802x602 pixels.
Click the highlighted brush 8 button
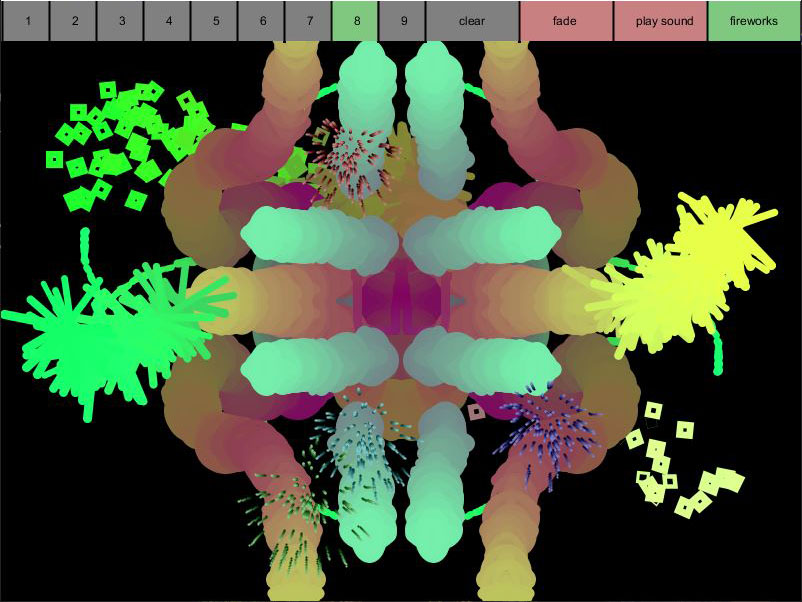(355, 21)
